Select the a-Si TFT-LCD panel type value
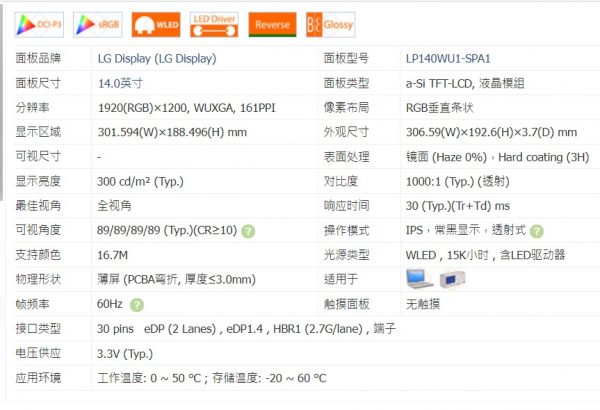 (465, 83)
